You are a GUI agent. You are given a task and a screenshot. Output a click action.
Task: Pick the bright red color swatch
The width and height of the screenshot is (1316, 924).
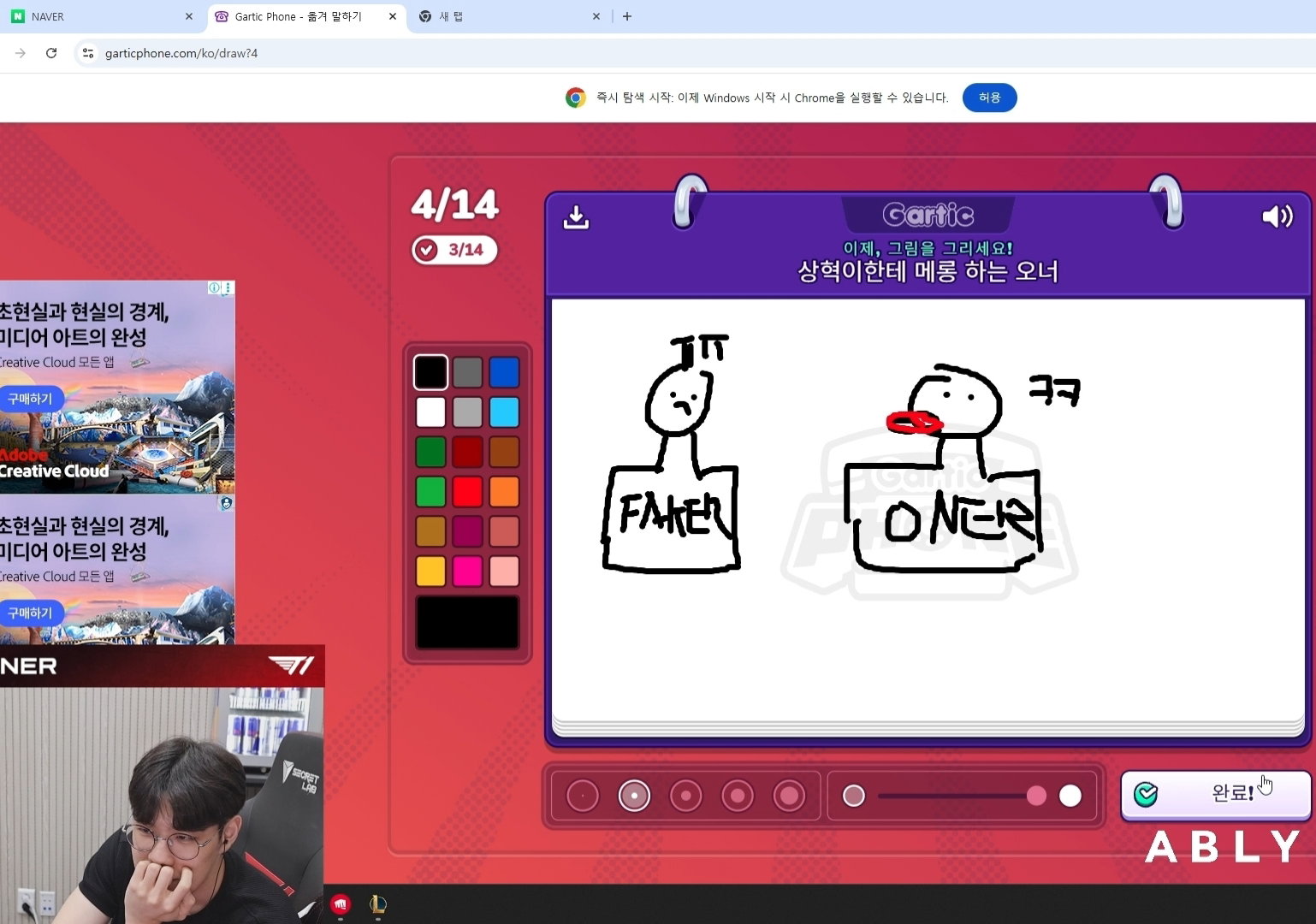coord(467,491)
